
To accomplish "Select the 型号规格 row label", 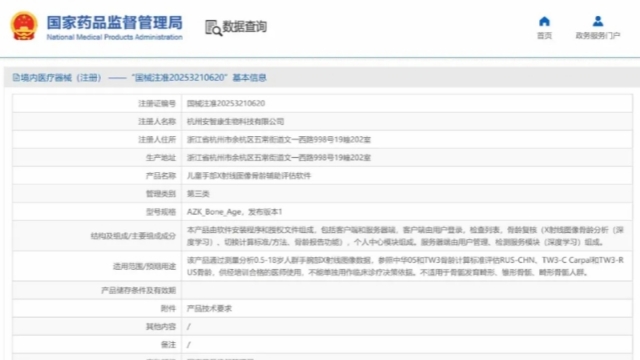I will [x=161, y=212].
